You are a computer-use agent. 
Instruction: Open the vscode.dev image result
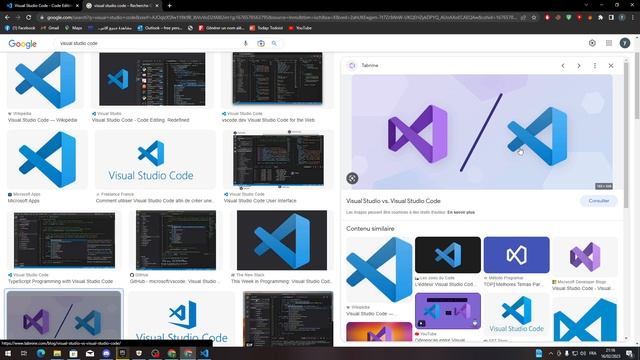[x=278, y=78]
